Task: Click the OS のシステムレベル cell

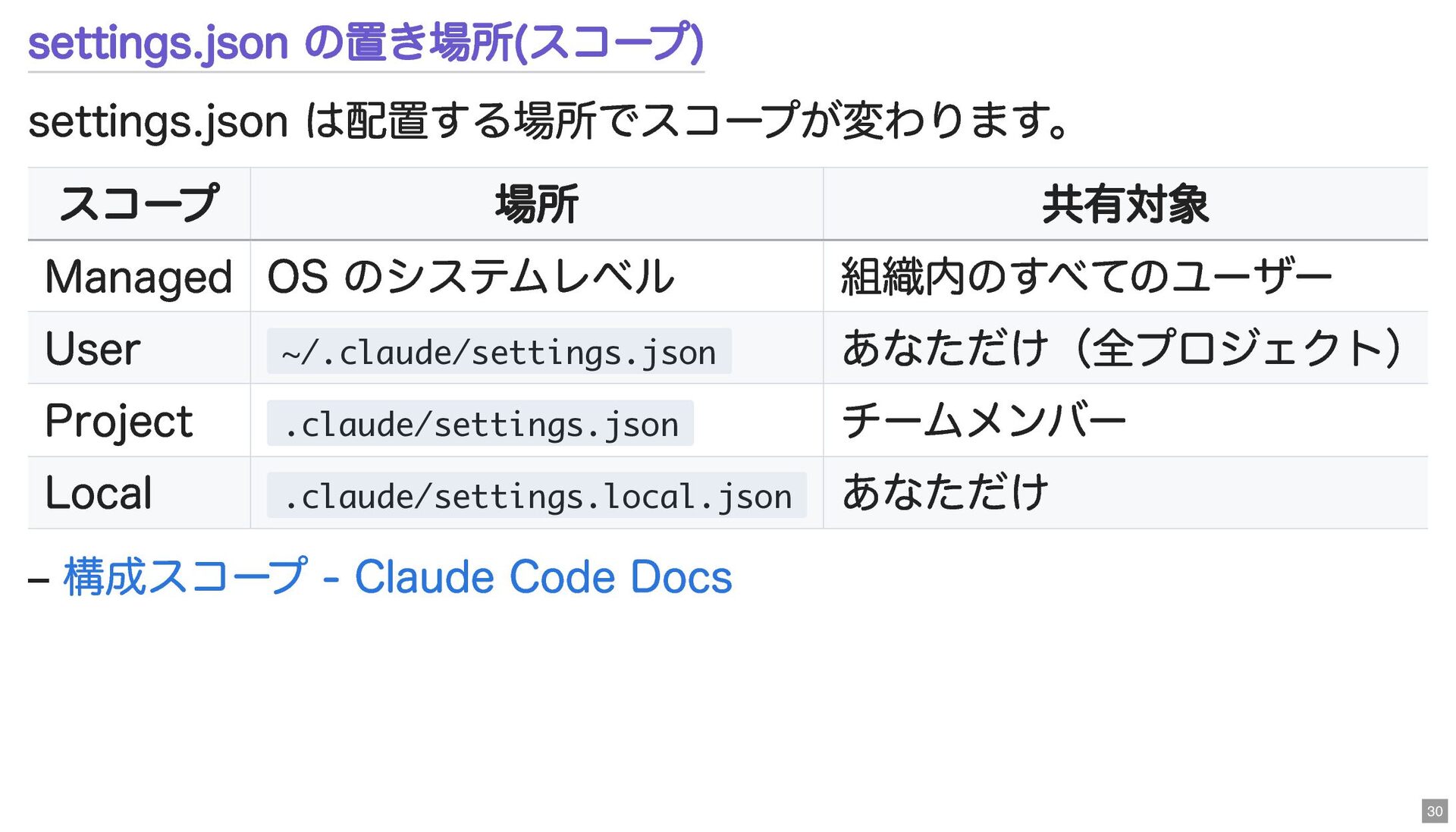Action: point(470,277)
